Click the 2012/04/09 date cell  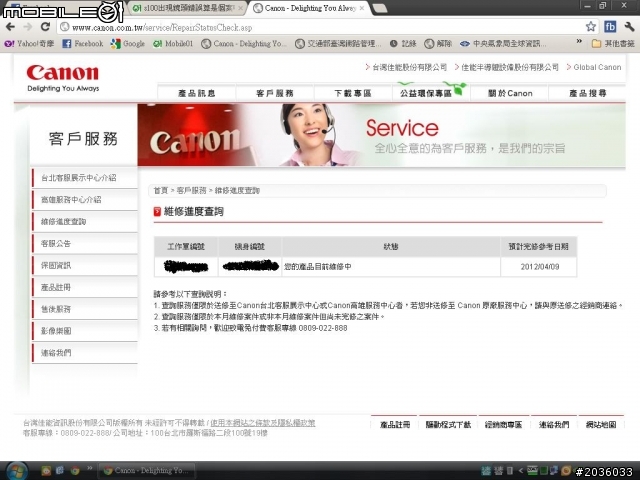point(540,267)
